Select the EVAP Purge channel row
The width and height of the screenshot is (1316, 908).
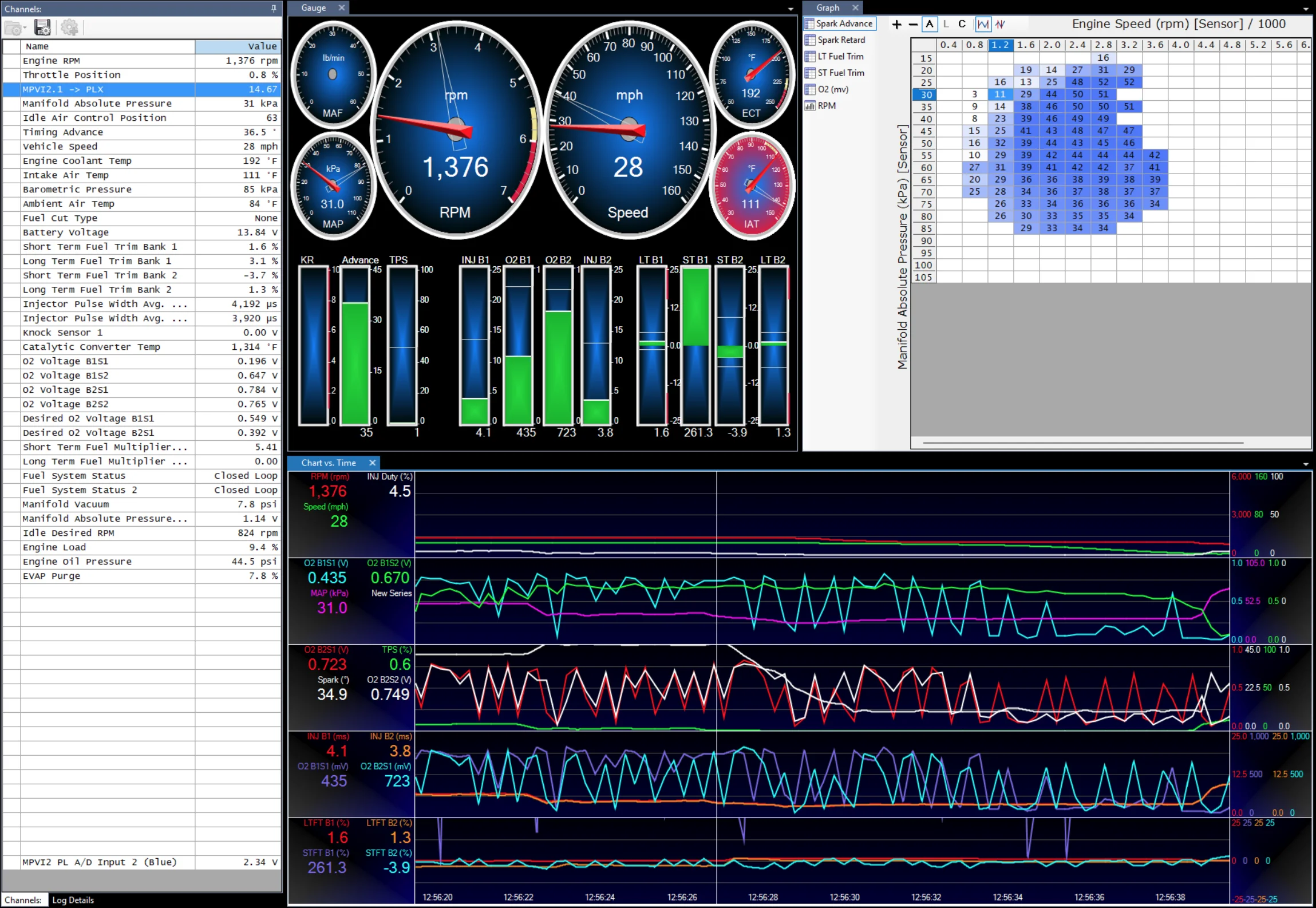point(142,576)
